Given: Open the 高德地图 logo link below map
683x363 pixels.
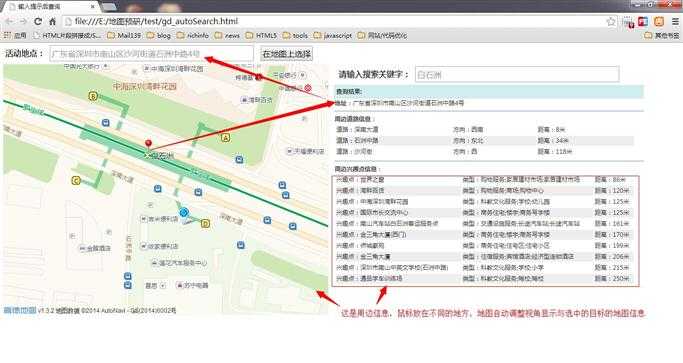Looking at the screenshot, I should point(20,310).
